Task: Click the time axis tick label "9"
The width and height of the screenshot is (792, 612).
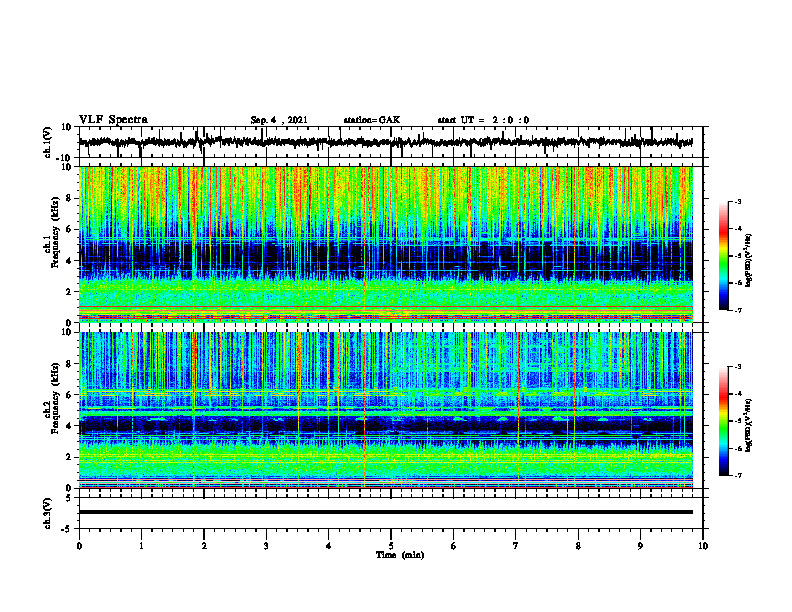Action: coord(640,546)
